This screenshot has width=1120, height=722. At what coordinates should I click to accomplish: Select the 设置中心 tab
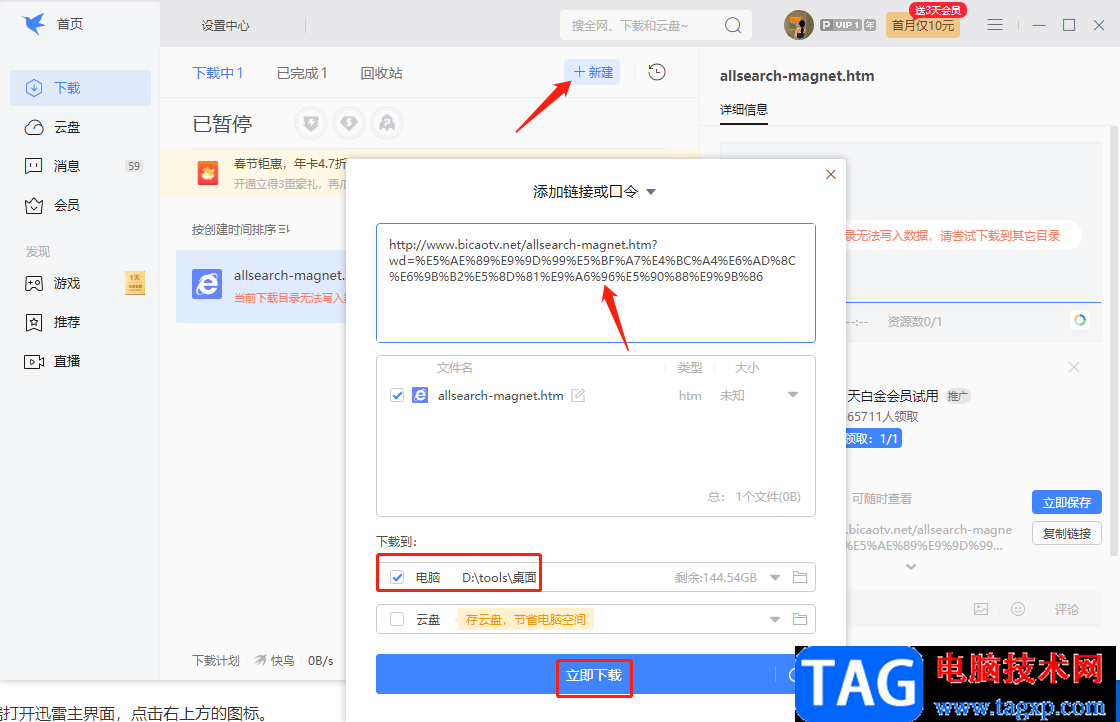point(226,26)
